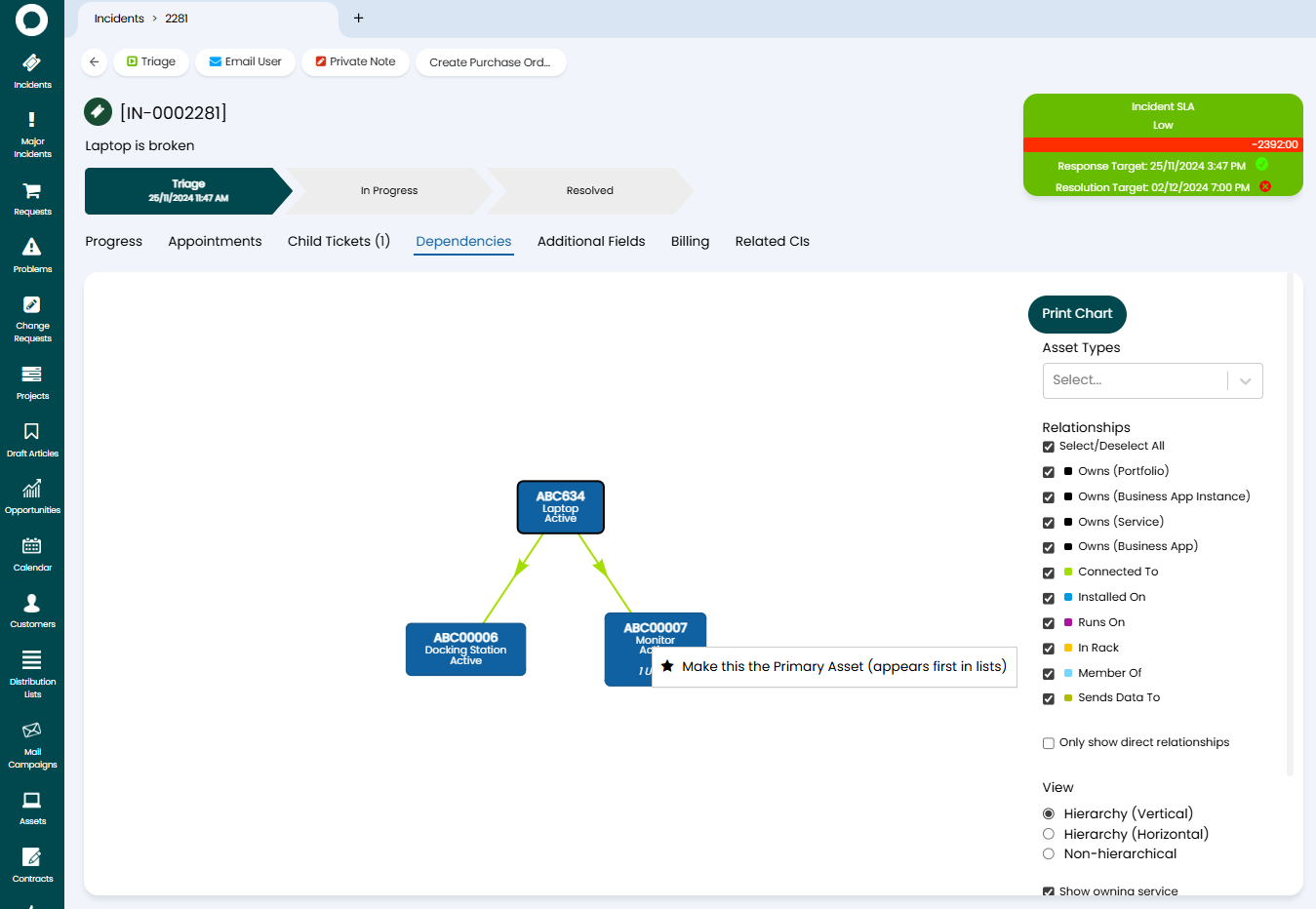This screenshot has width=1316, height=909.
Task: Click the Print Chart button
Action: point(1076,313)
